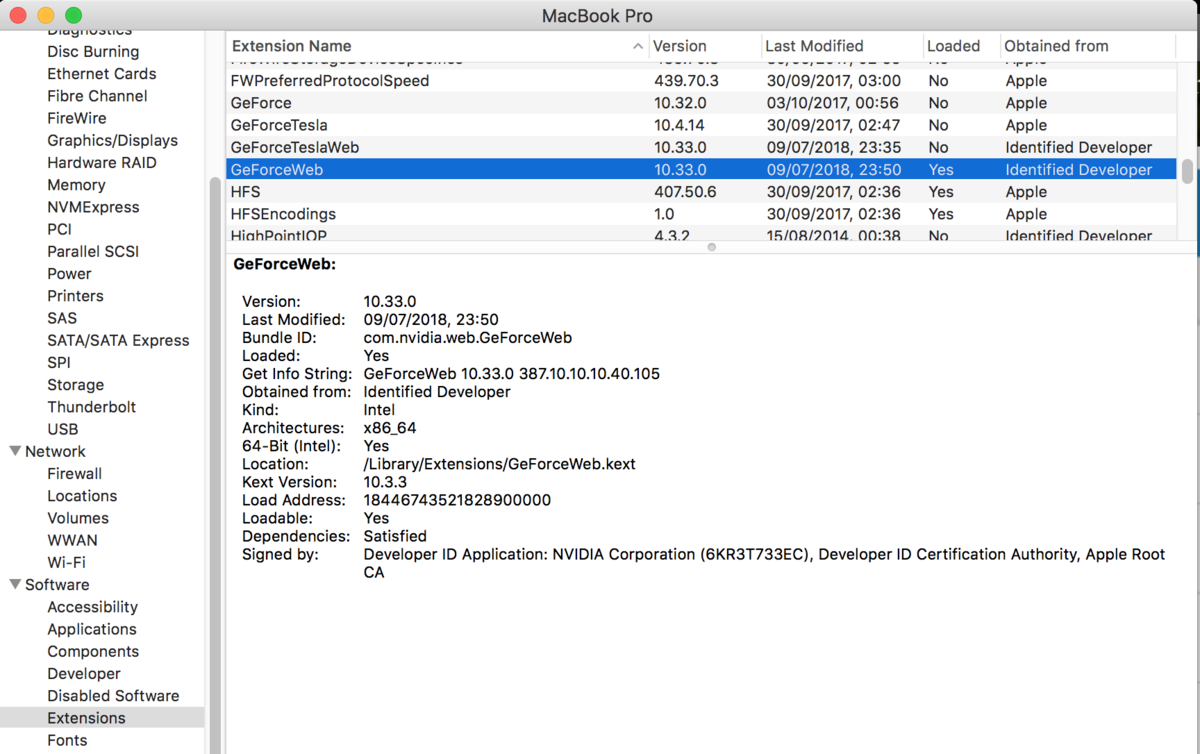Image resolution: width=1200 pixels, height=754 pixels.
Task: Click the sidebar vertical scrollbar thumb
Action: pyautogui.click(x=213, y=465)
